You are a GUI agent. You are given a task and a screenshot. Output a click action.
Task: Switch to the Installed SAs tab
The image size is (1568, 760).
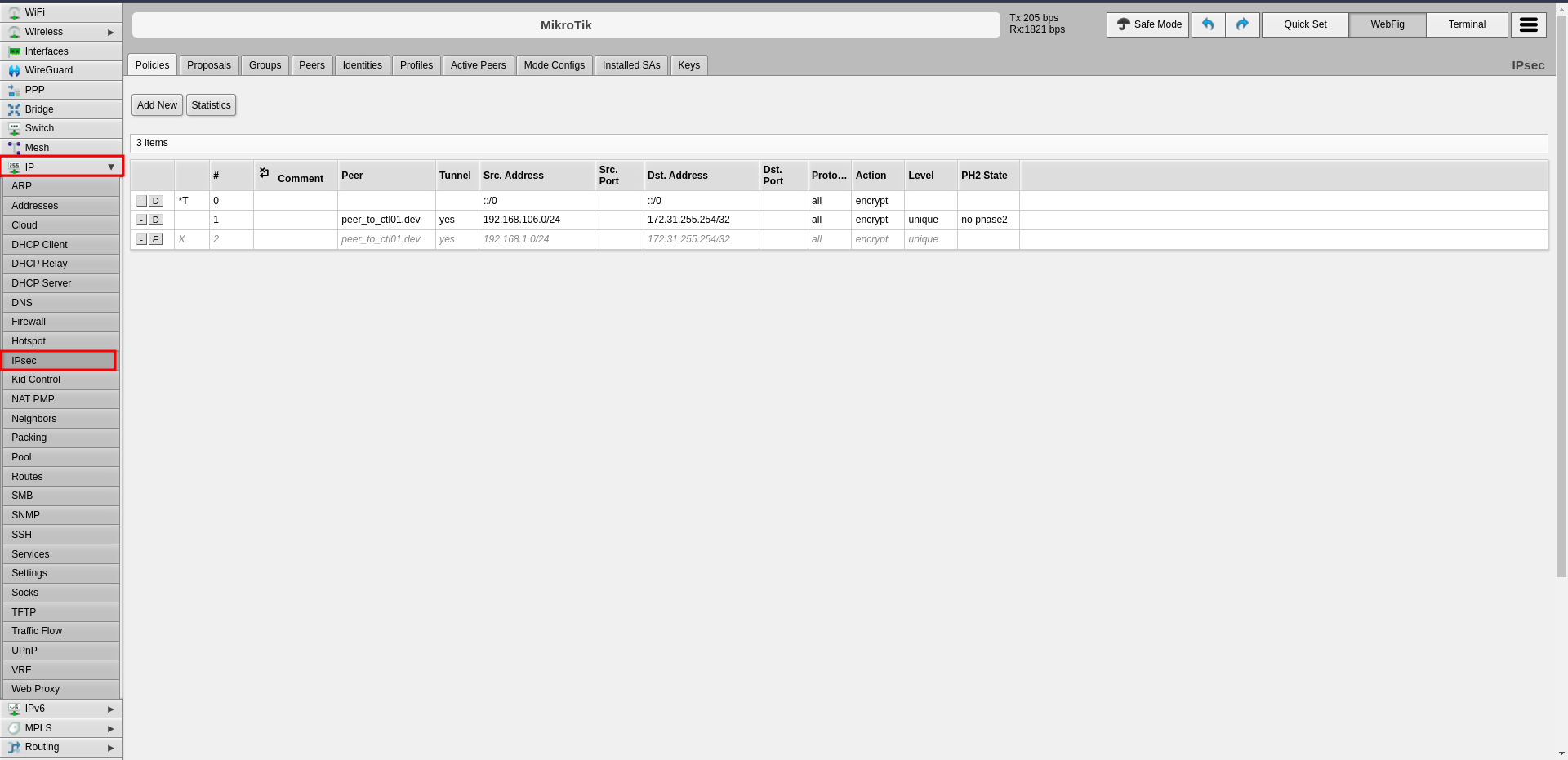coord(631,65)
